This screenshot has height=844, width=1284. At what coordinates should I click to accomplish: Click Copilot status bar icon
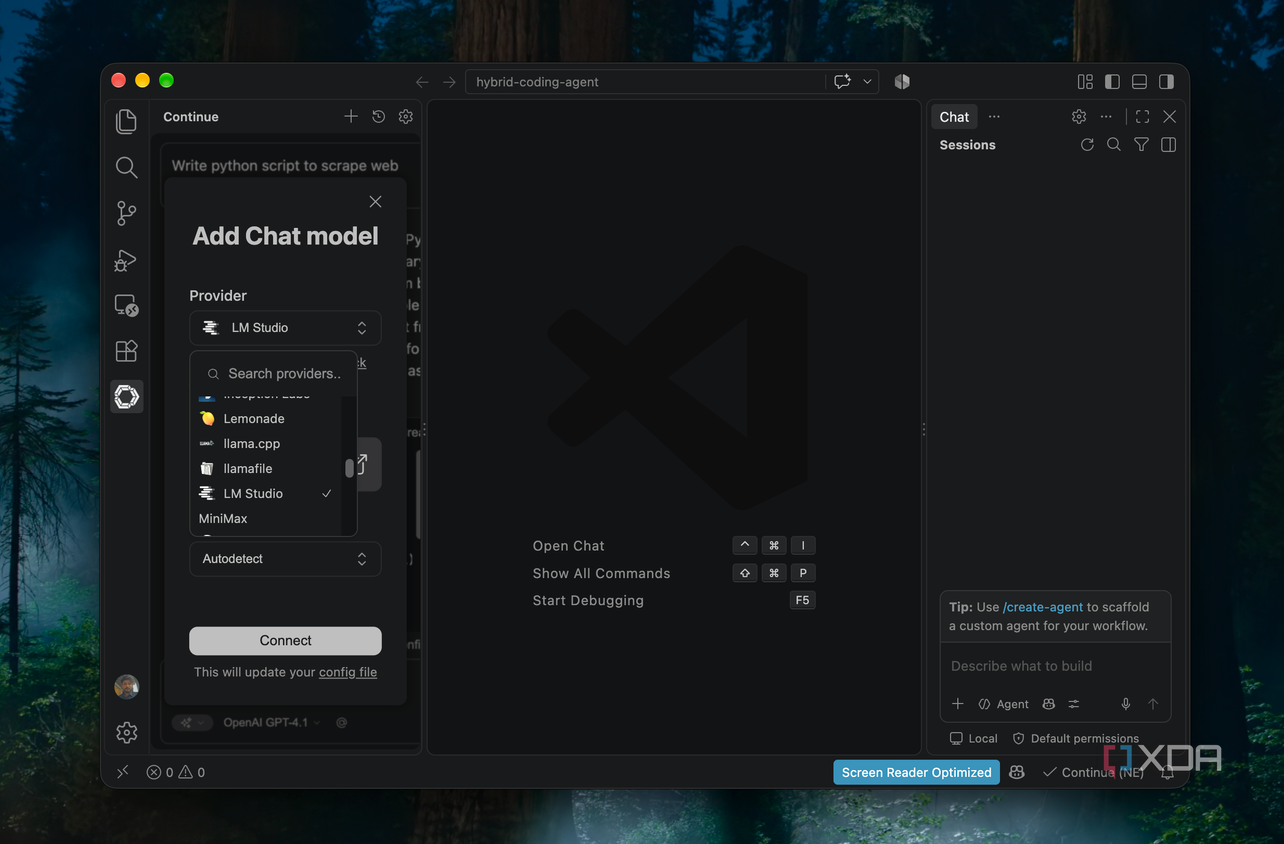1016,772
